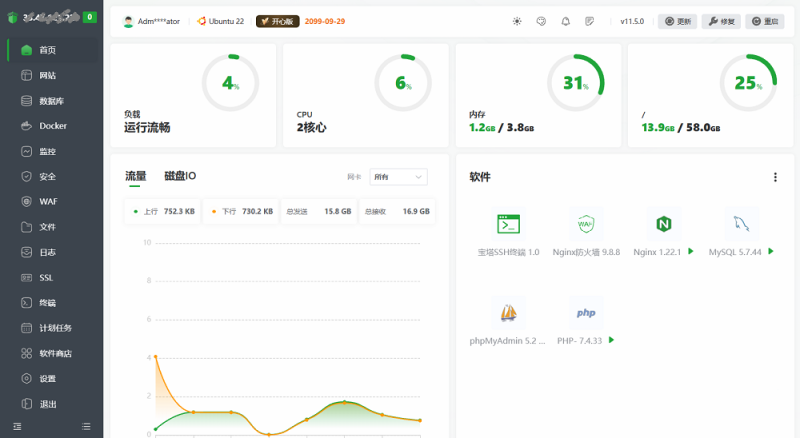Click the 计划任务 calendar icon in sidebar
This screenshot has width=800, height=438.
coord(27,328)
